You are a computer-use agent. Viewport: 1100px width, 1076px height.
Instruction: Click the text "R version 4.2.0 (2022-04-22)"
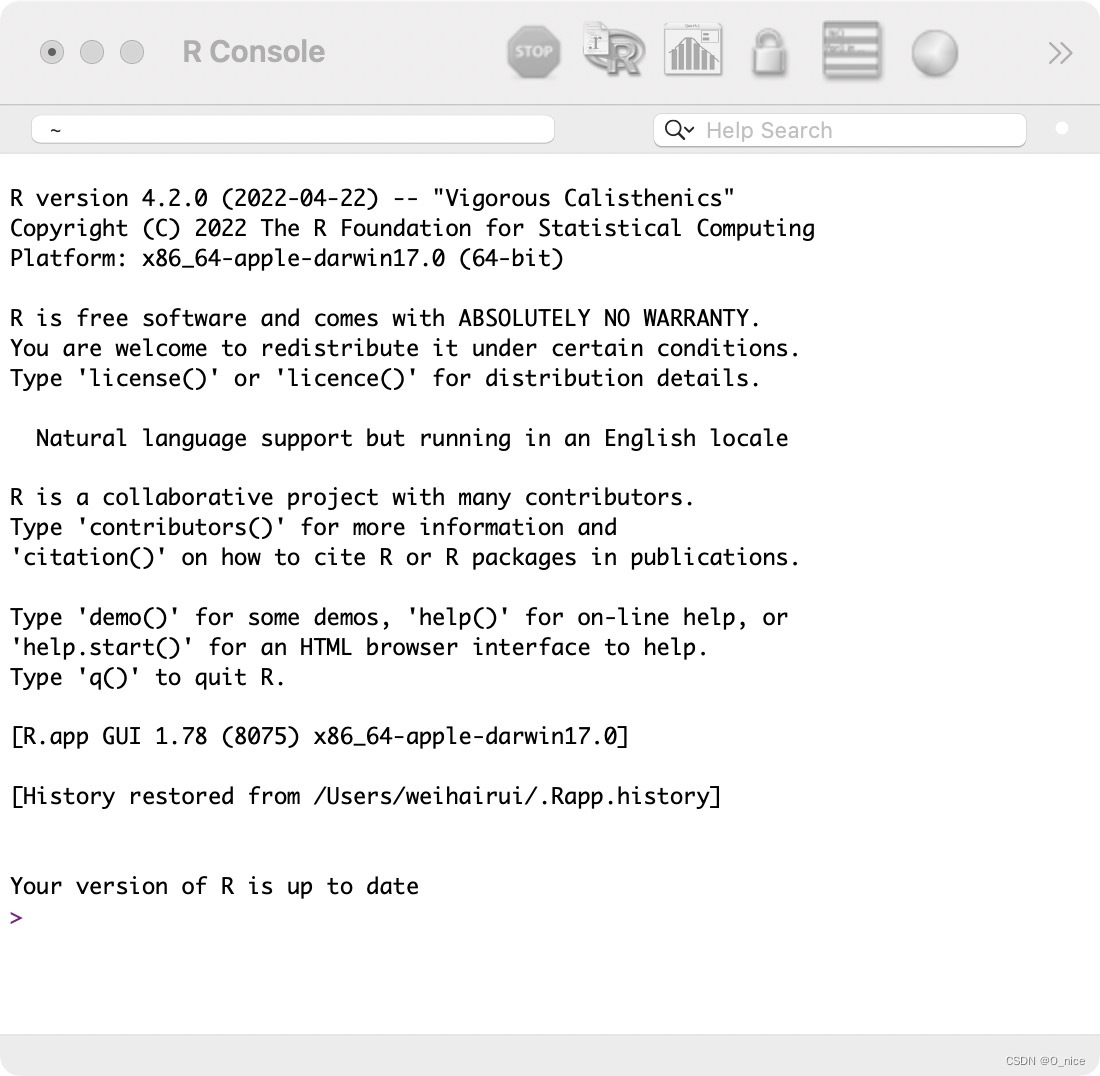pos(194,199)
